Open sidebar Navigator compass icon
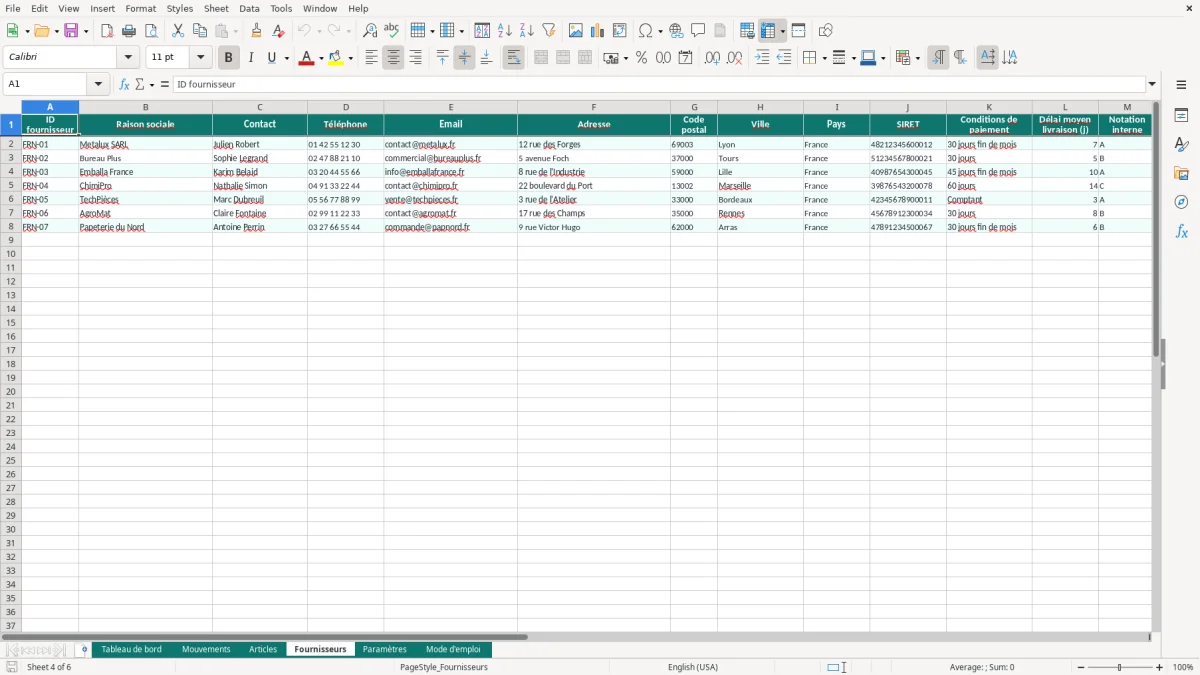This screenshot has width=1200, height=675. click(1181, 203)
